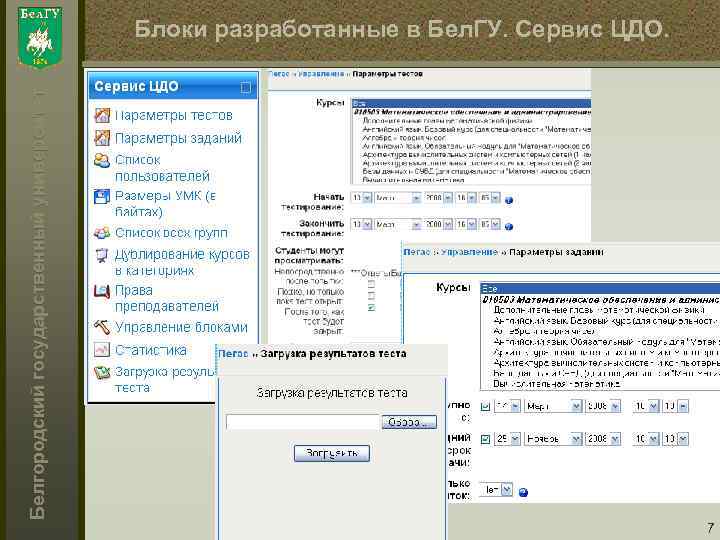Screen dimensions: 720x540
Task: Select 010503 Математическое обеспечение in Параметры заданий list
Action: coord(601,300)
